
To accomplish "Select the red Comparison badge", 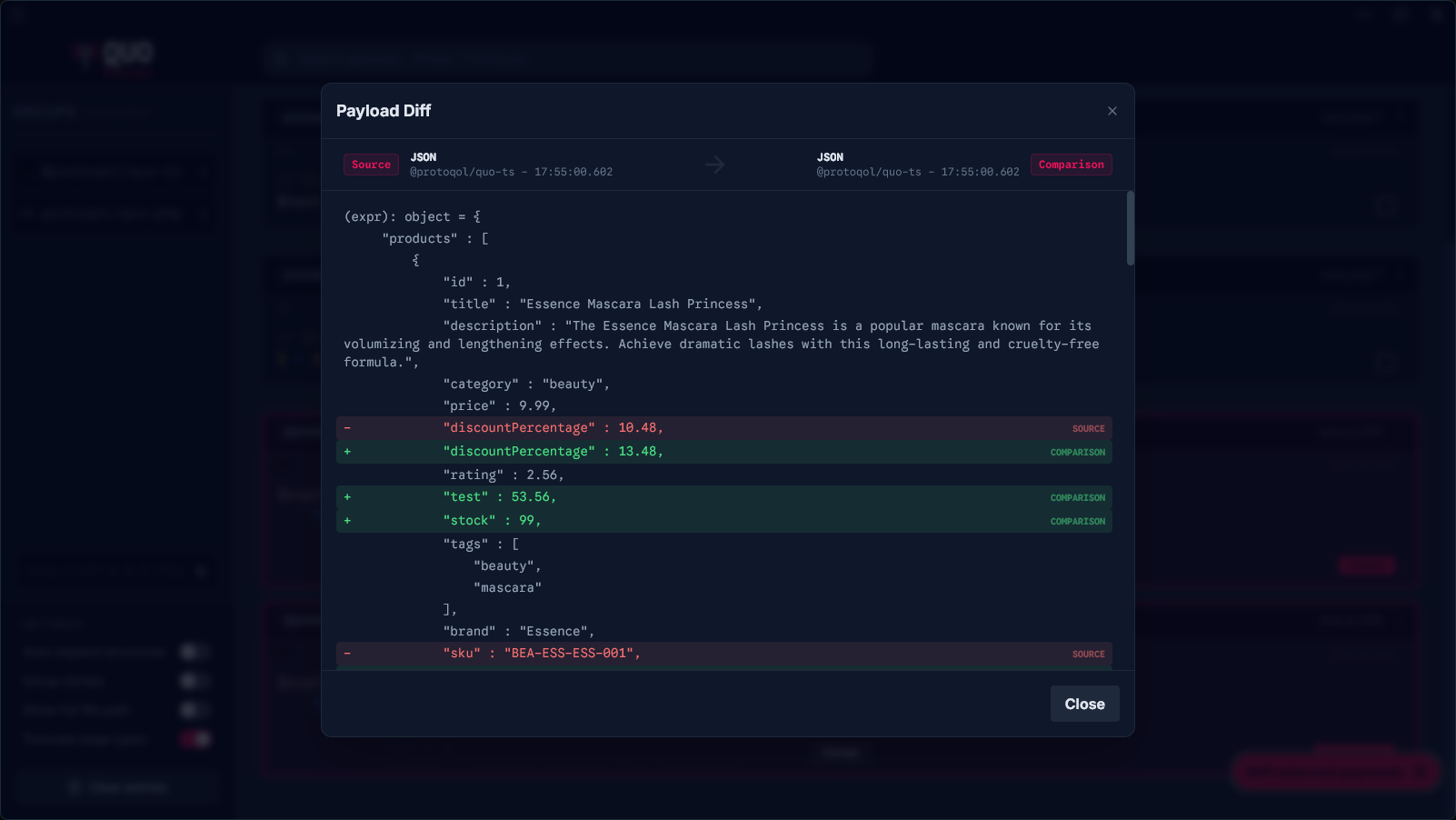I will pyautogui.click(x=1072, y=165).
